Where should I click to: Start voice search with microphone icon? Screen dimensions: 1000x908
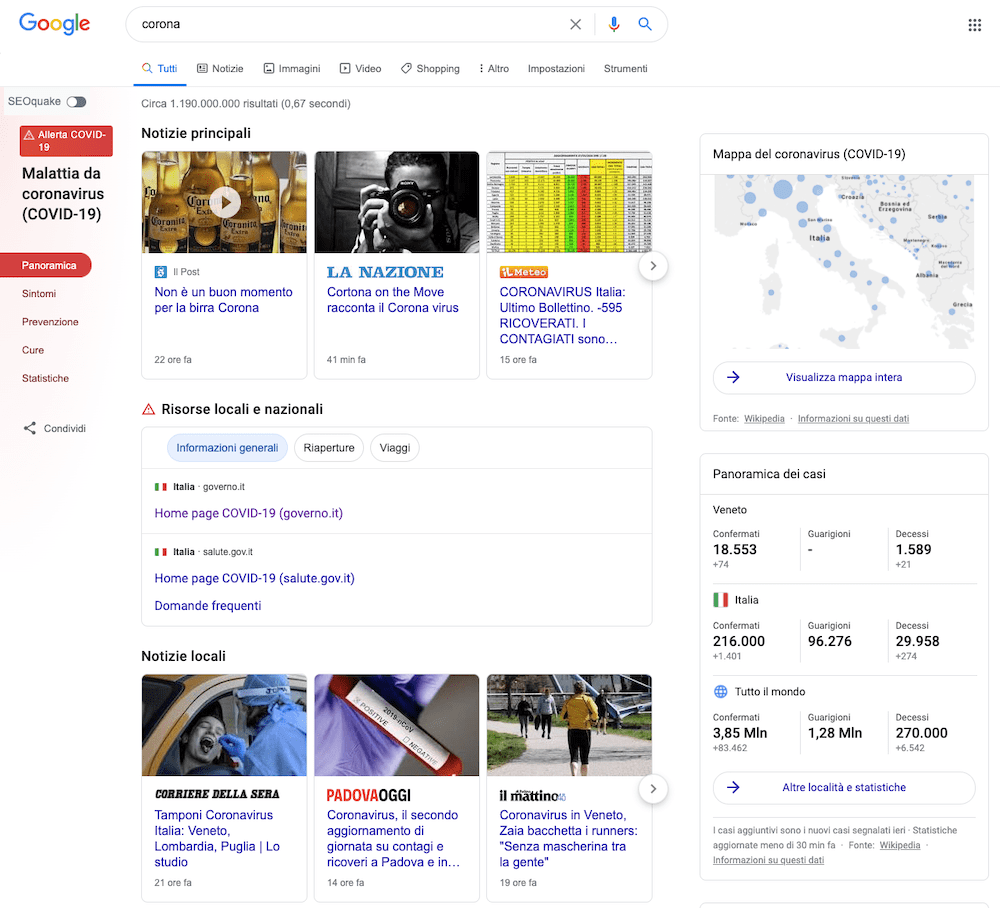pyautogui.click(x=614, y=24)
